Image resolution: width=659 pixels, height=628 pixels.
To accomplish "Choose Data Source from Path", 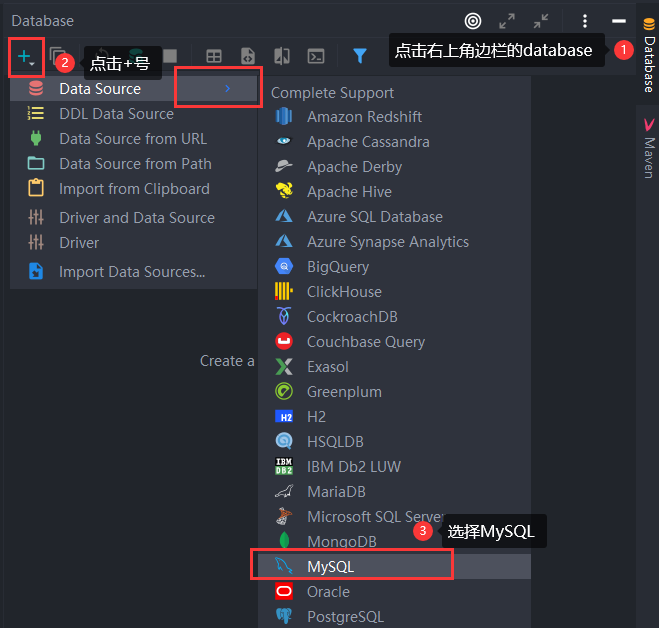I will click(x=134, y=164).
